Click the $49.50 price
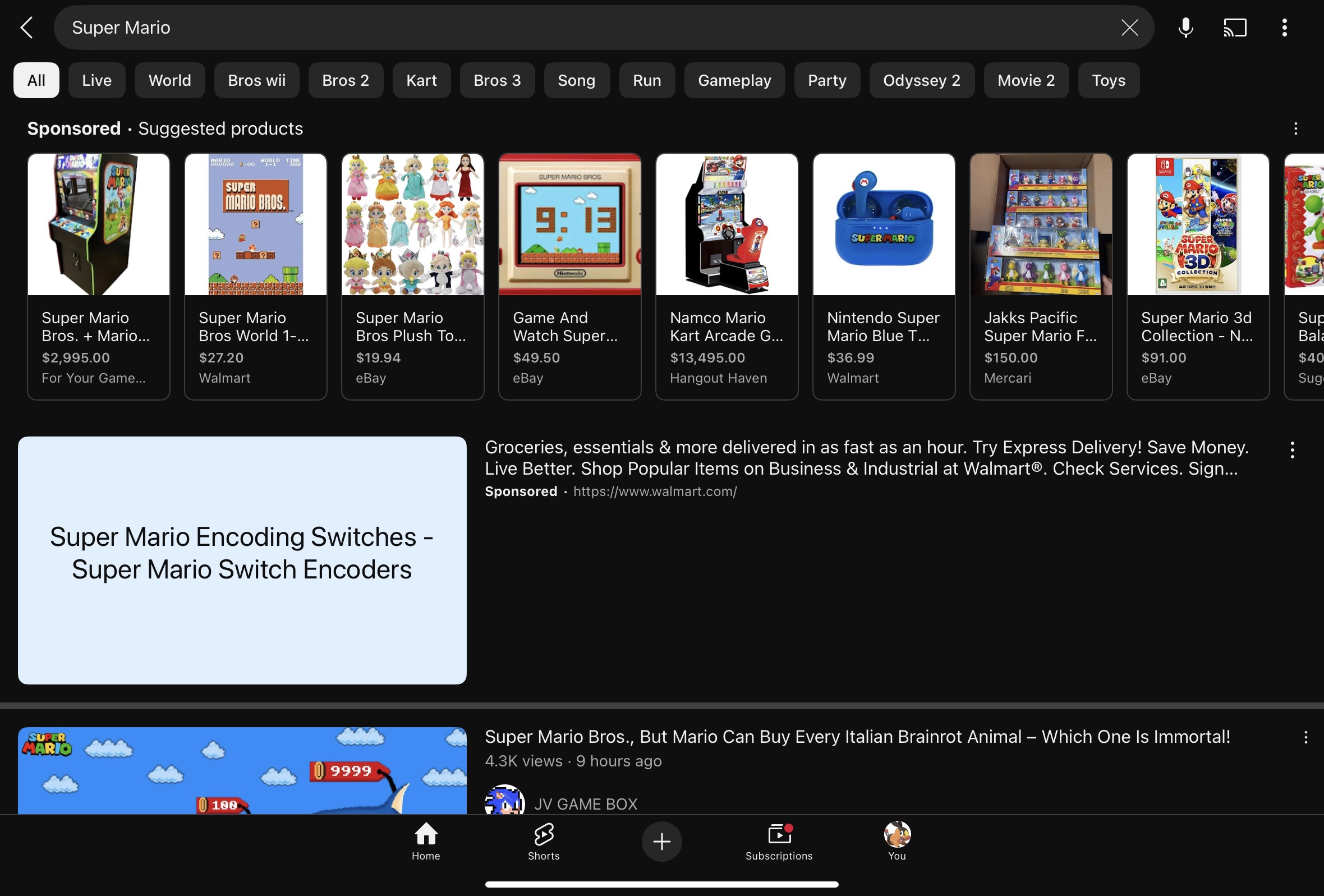Image resolution: width=1324 pixels, height=896 pixels. click(x=536, y=358)
